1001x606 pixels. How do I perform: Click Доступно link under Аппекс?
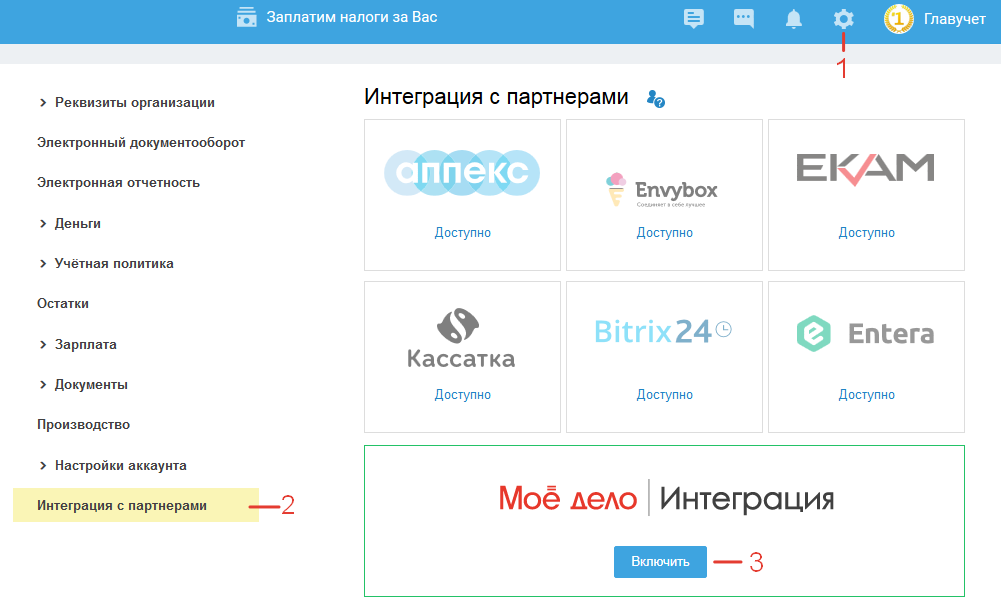[462, 232]
